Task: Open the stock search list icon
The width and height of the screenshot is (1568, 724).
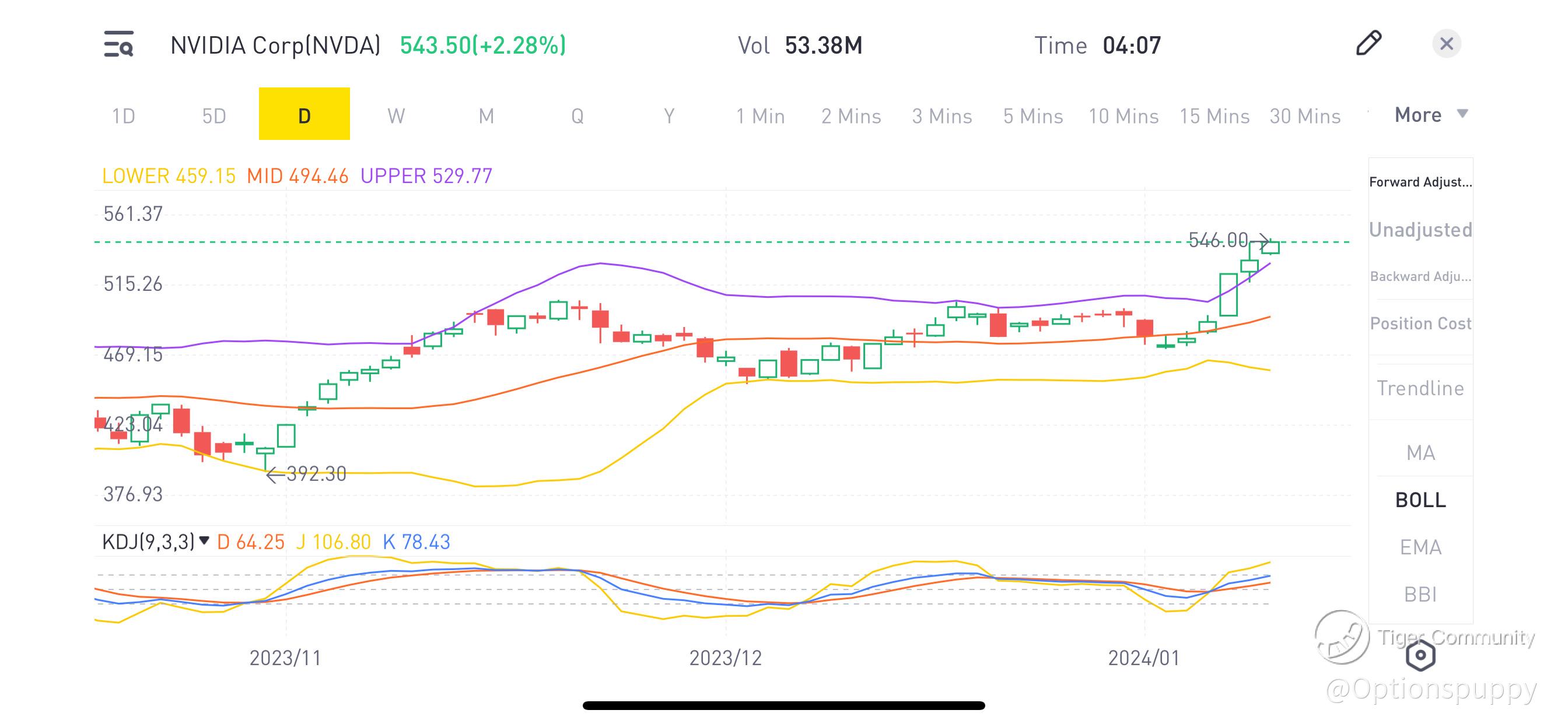Action: coord(118,44)
